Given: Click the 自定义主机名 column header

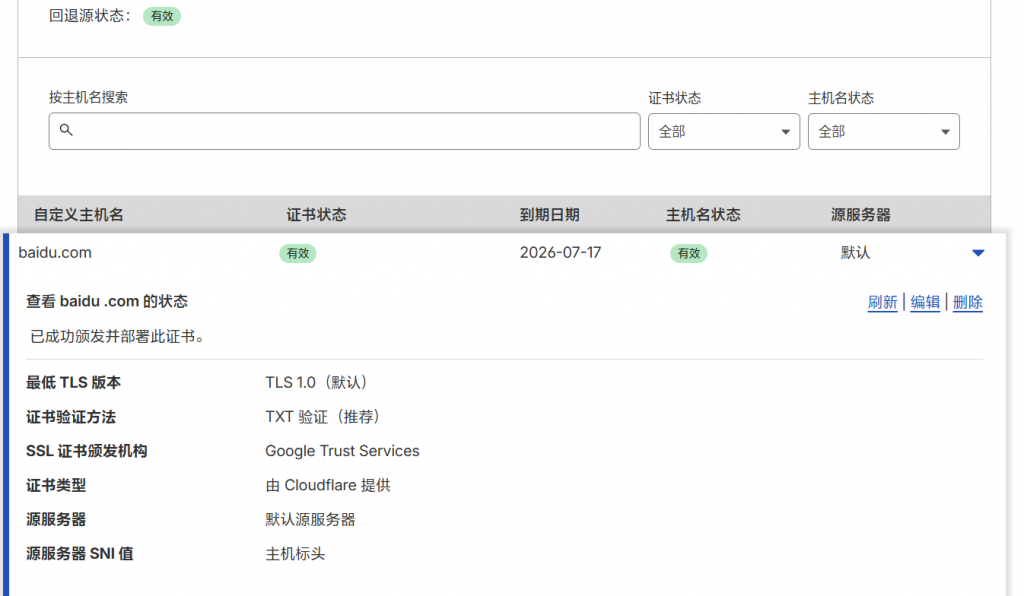Looking at the screenshot, I should (x=79, y=215).
